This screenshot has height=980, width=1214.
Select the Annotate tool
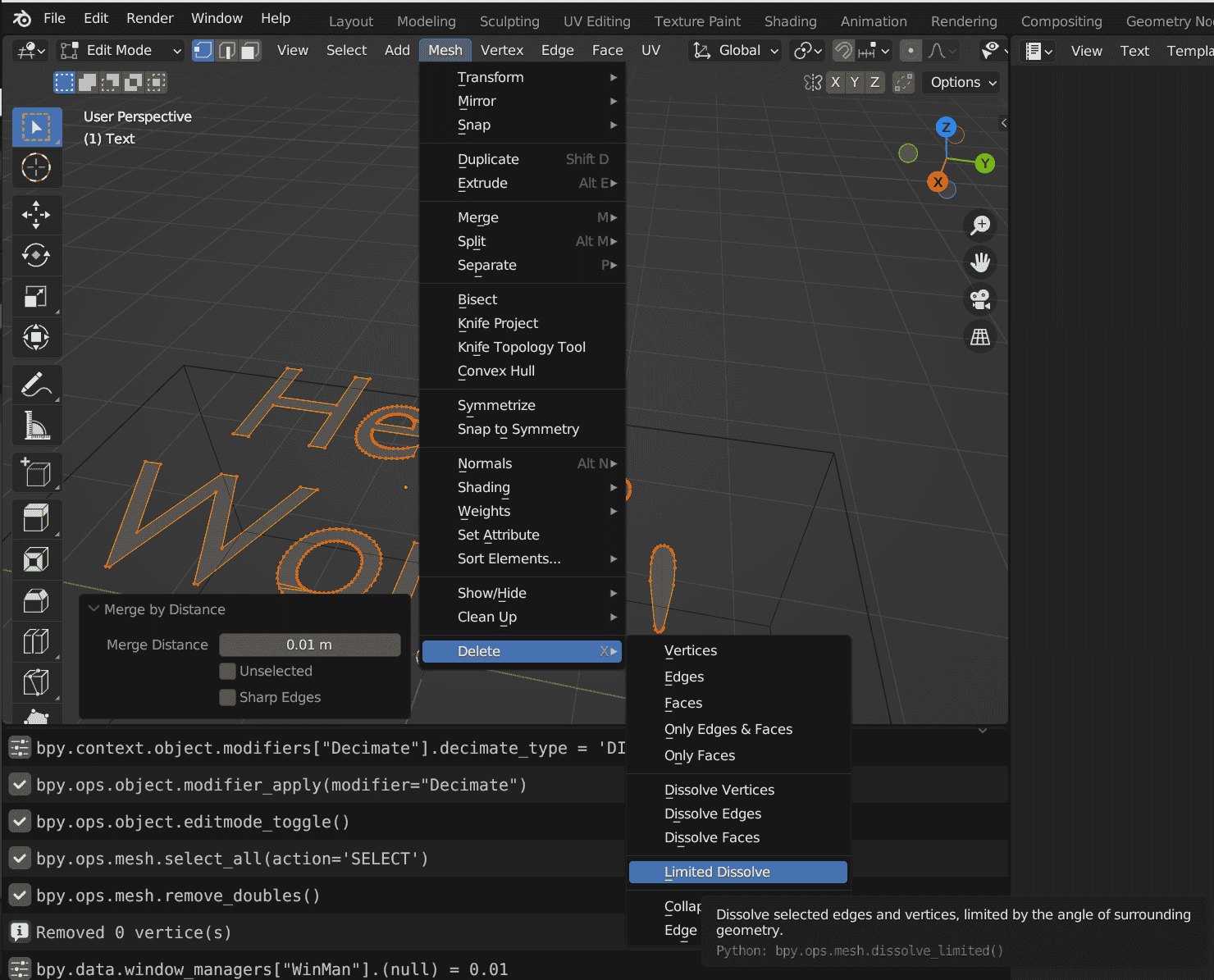click(x=37, y=385)
